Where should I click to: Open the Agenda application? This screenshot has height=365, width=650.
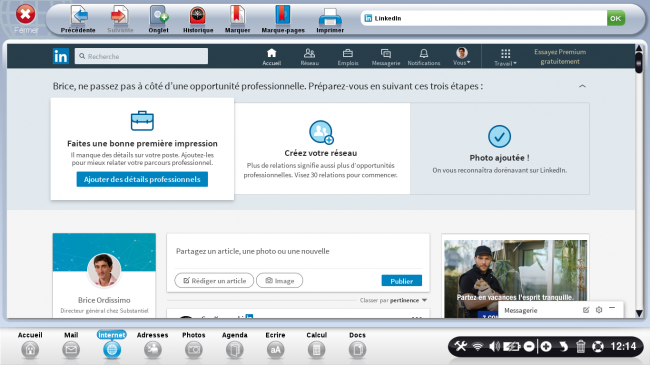235,345
